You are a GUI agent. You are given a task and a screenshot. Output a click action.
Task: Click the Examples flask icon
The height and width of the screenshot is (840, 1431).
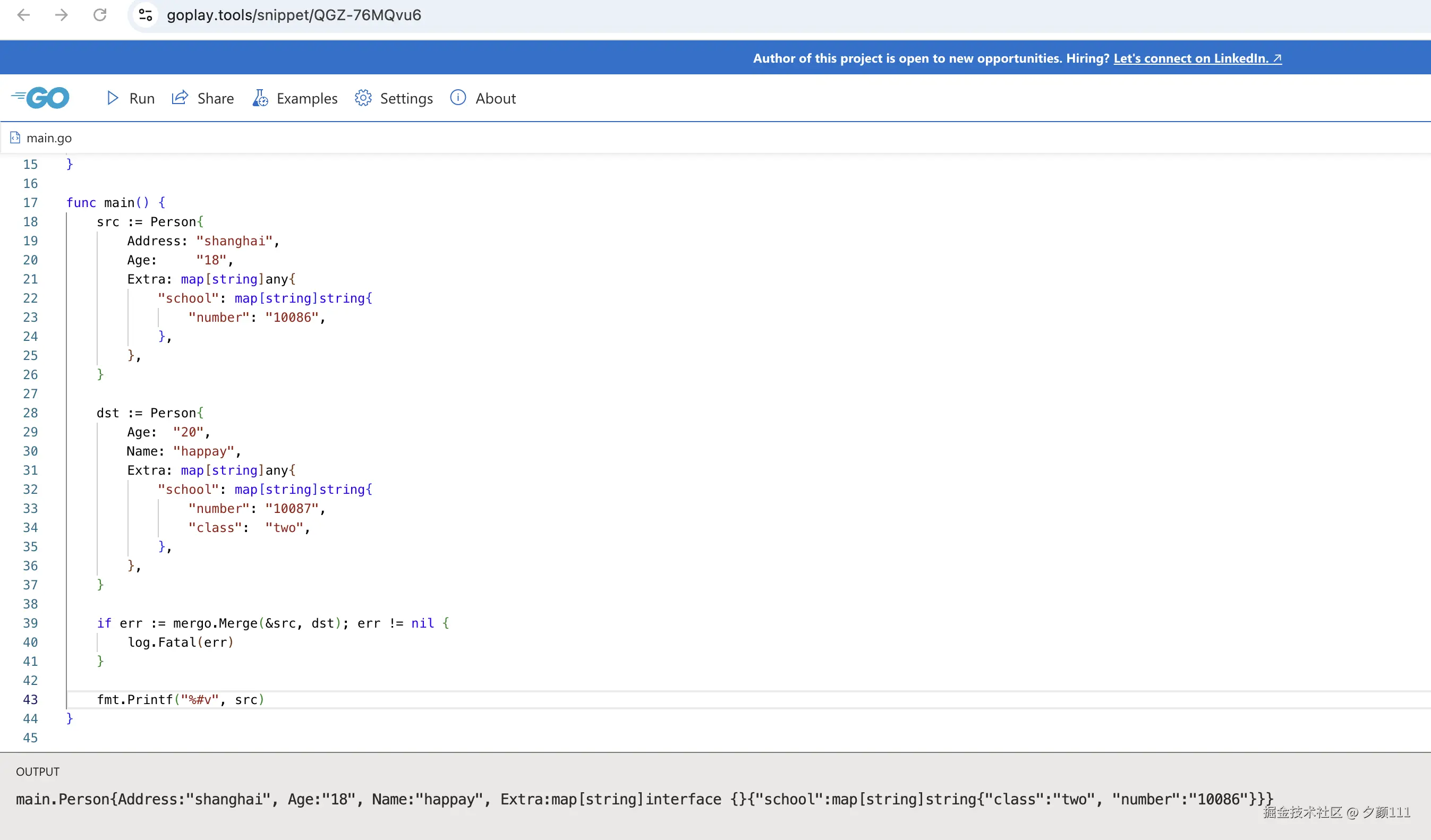(260, 98)
